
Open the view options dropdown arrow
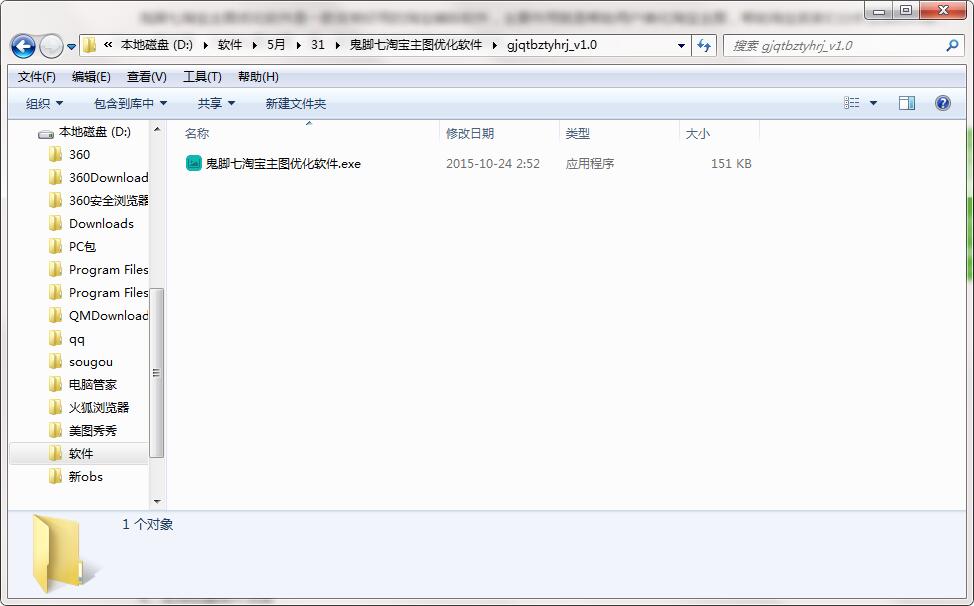pyautogui.click(x=873, y=103)
